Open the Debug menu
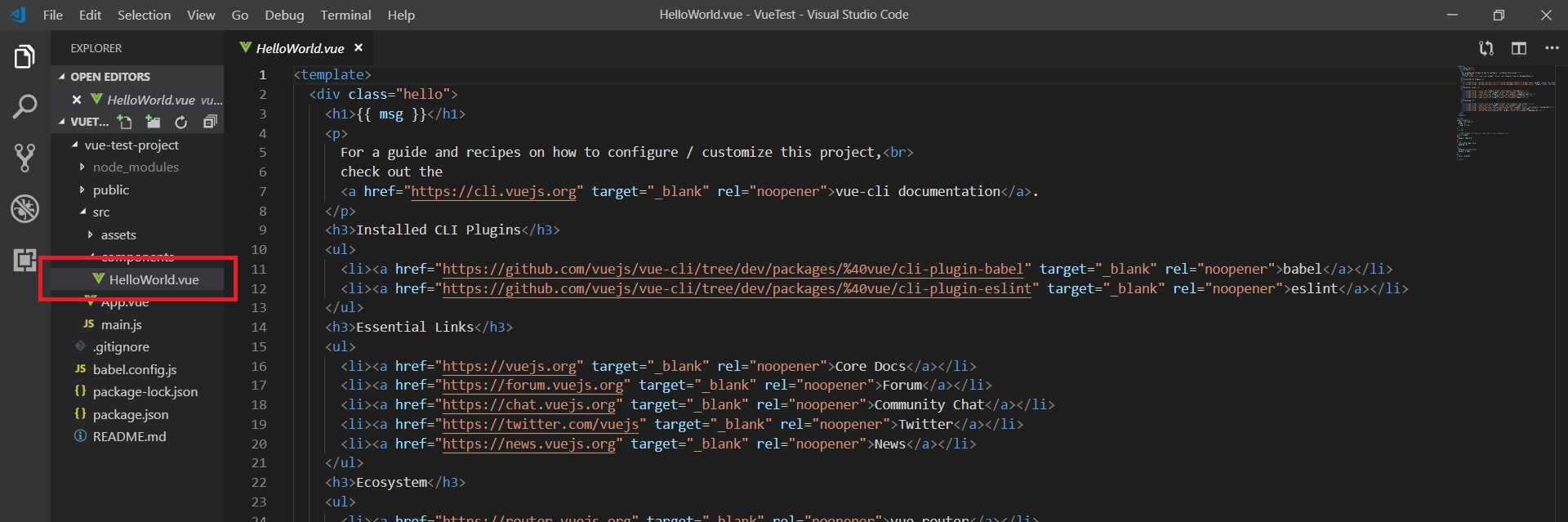 [x=284, y=15]
